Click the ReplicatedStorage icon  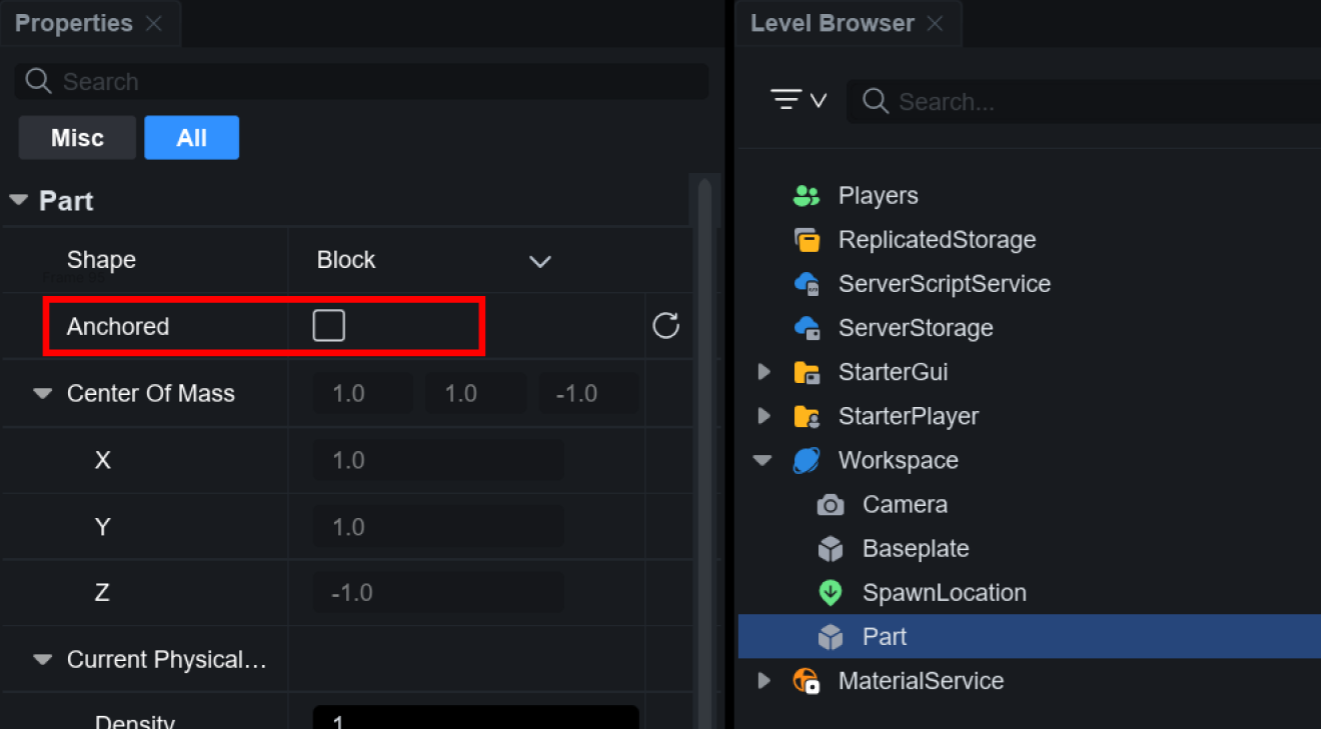coord(806,240)
